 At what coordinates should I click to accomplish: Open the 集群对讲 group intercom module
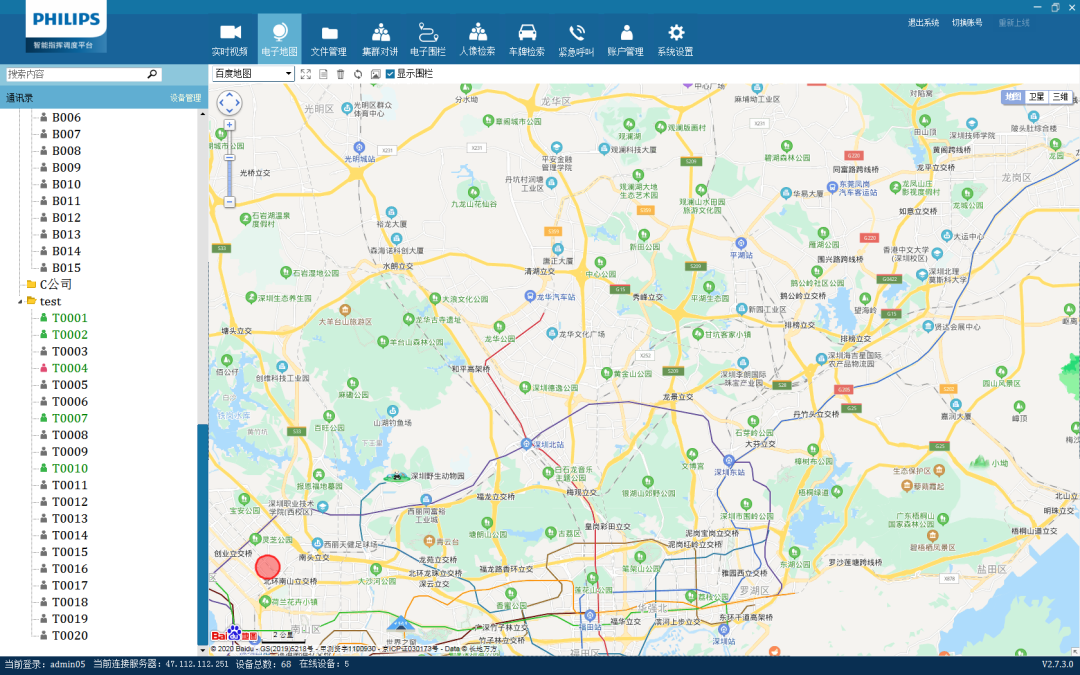[x=380, y=40]
